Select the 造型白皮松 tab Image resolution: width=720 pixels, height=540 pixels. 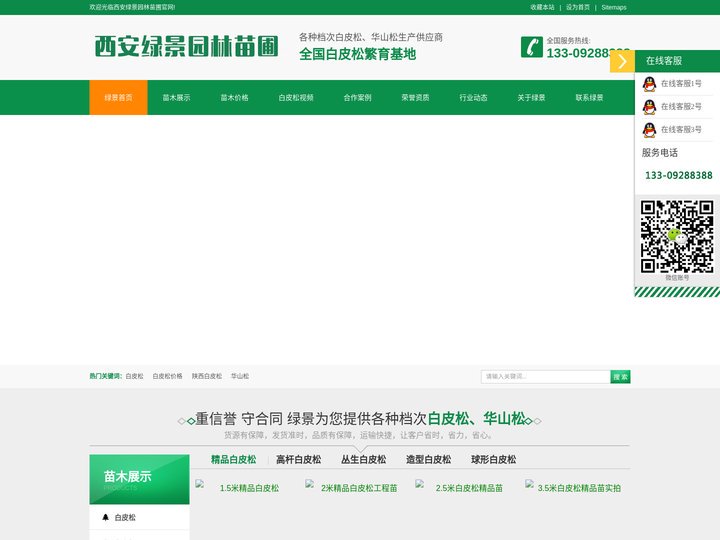[x=428, y=459]
